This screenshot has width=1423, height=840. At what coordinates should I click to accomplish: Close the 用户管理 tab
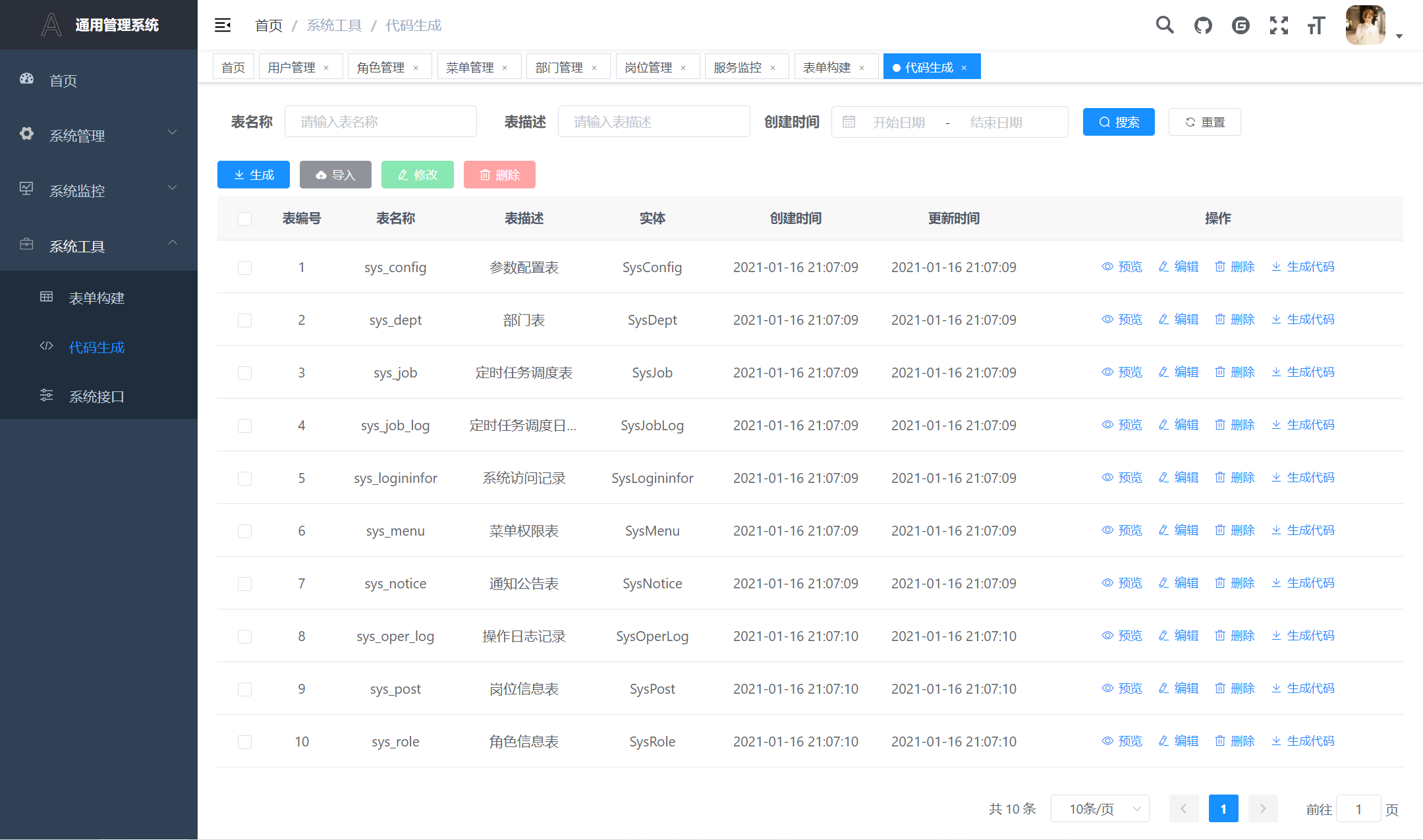(326, 68)
